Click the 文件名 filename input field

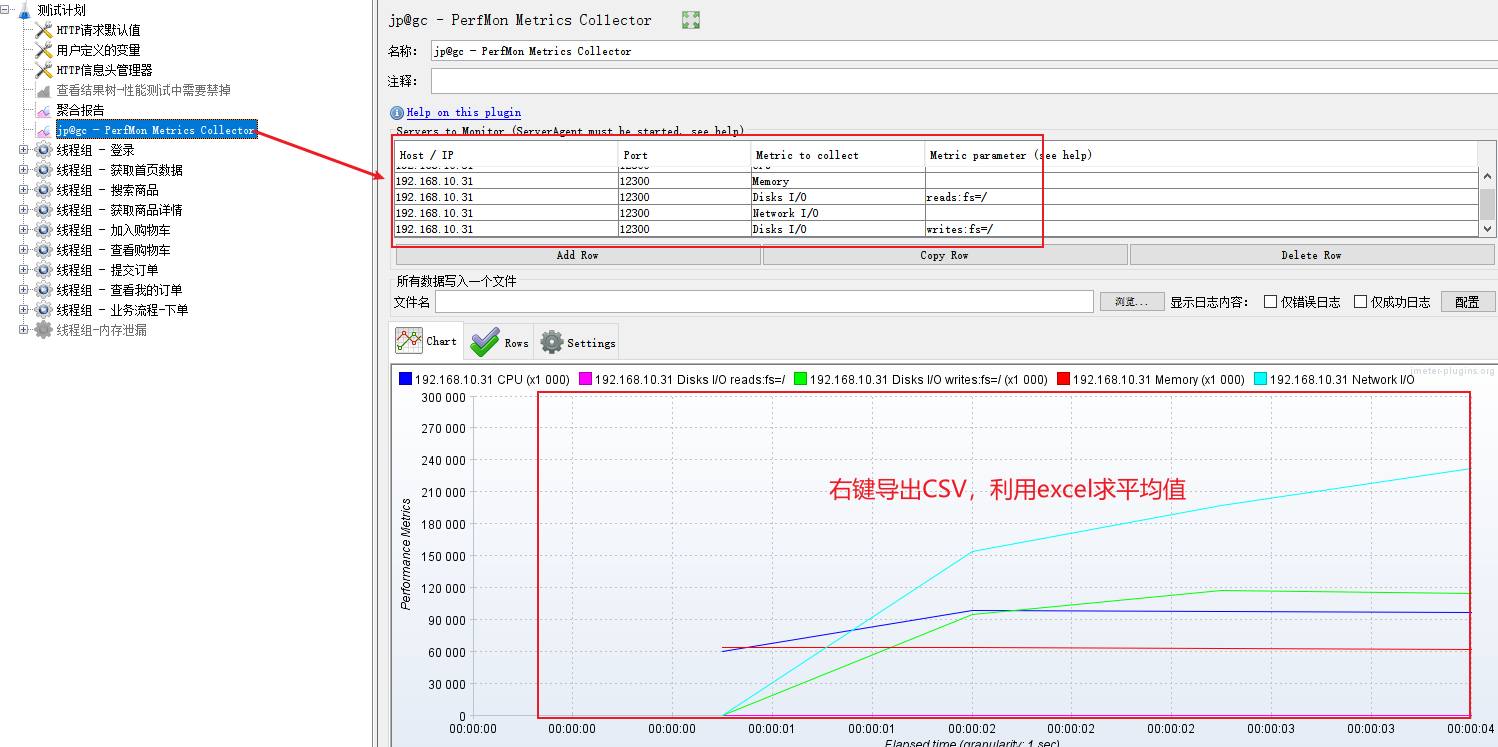tap(764, 302)
